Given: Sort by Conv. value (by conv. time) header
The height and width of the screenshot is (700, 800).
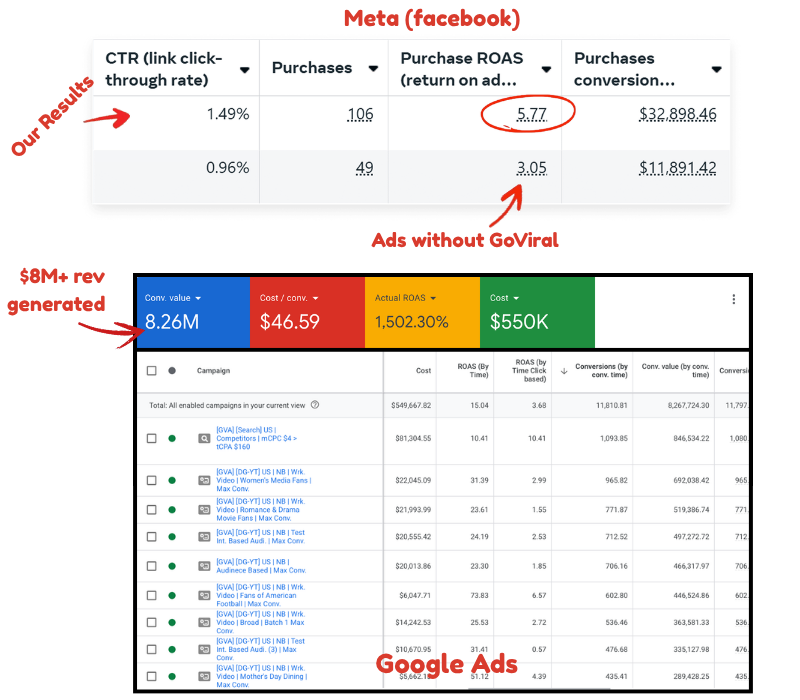Looking at the screenshot, I should tap(676, 370).
